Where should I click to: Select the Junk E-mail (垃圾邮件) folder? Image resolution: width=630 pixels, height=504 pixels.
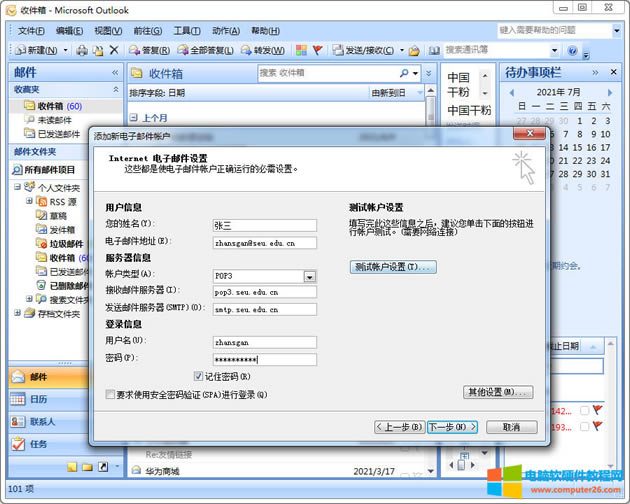[x=60, y=244]
